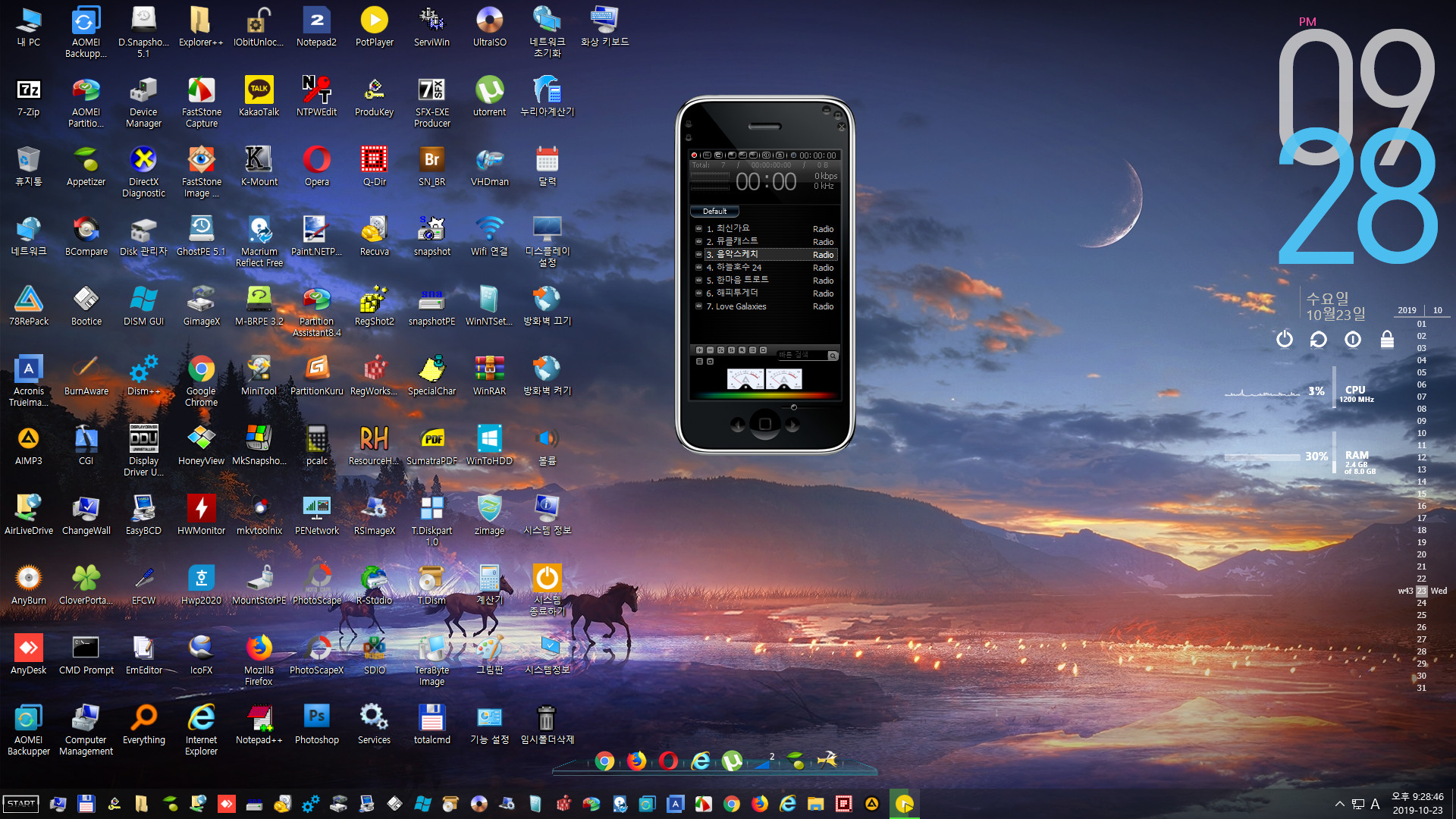1456x819 pixels.
Task: Open the PotPlayer desktop shortcut
Action: 375,27
